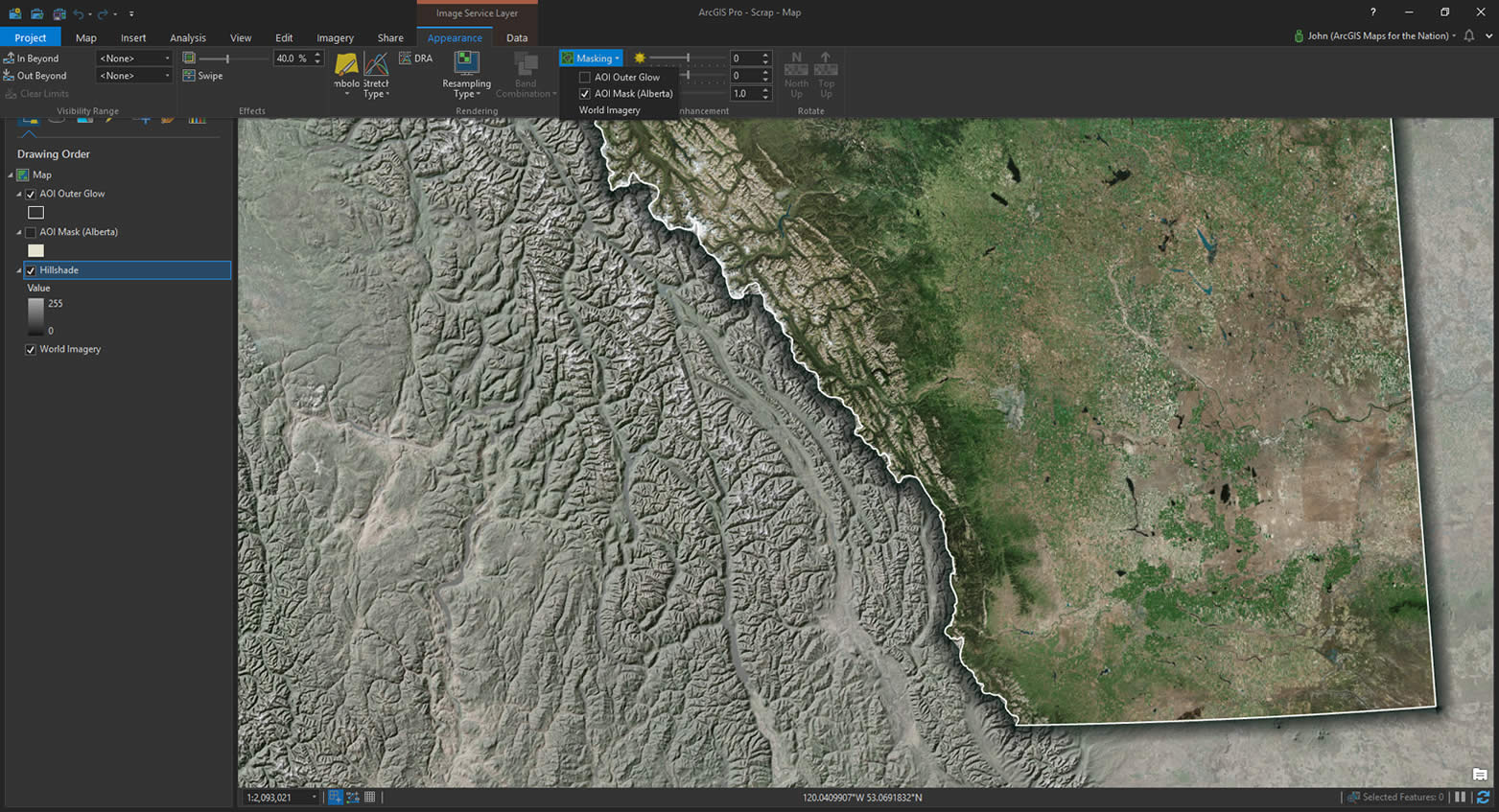Pause map drawing in the status bar

tap(1460, 797)
